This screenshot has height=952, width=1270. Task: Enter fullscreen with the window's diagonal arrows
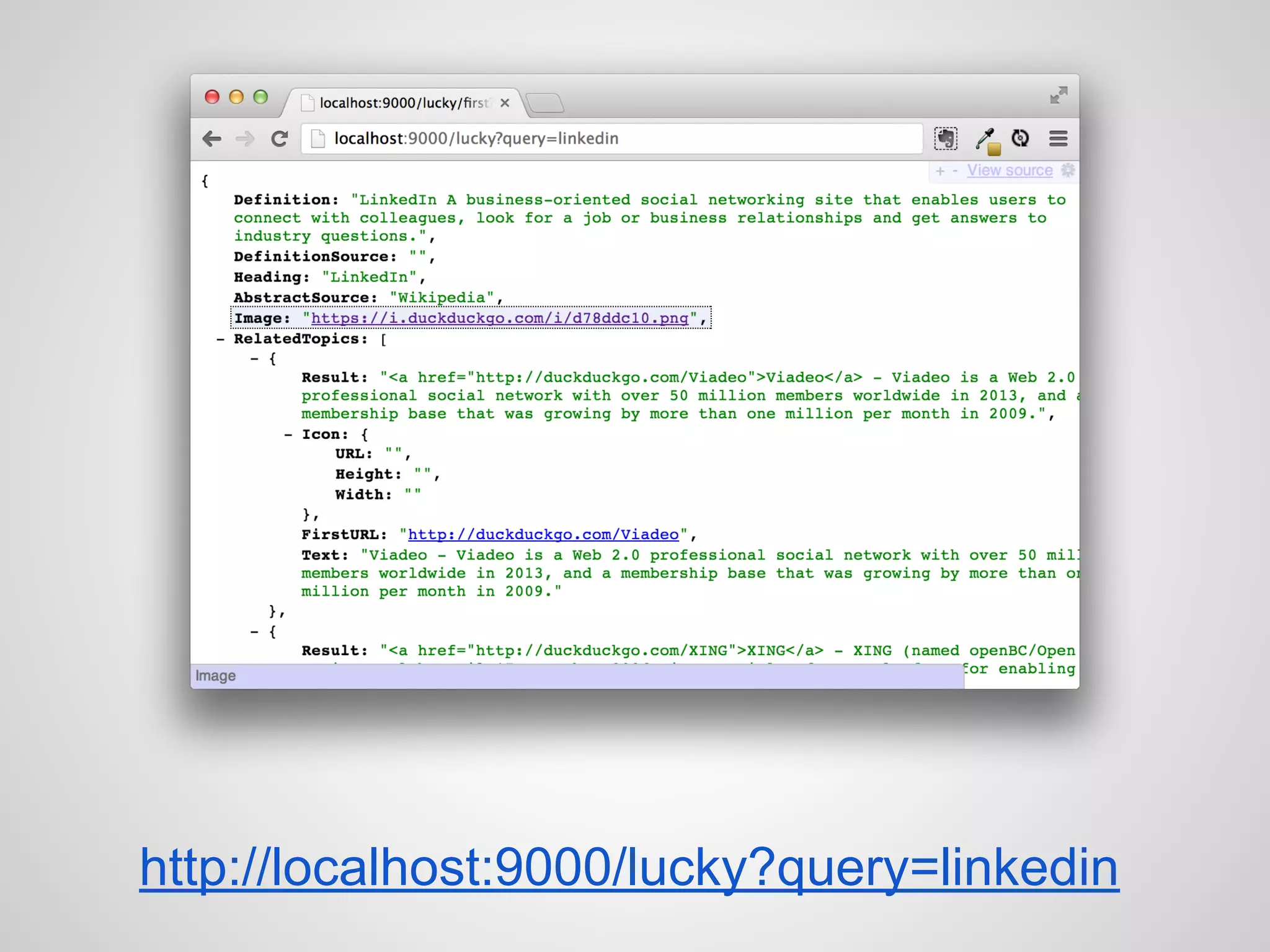point(1059,95)
